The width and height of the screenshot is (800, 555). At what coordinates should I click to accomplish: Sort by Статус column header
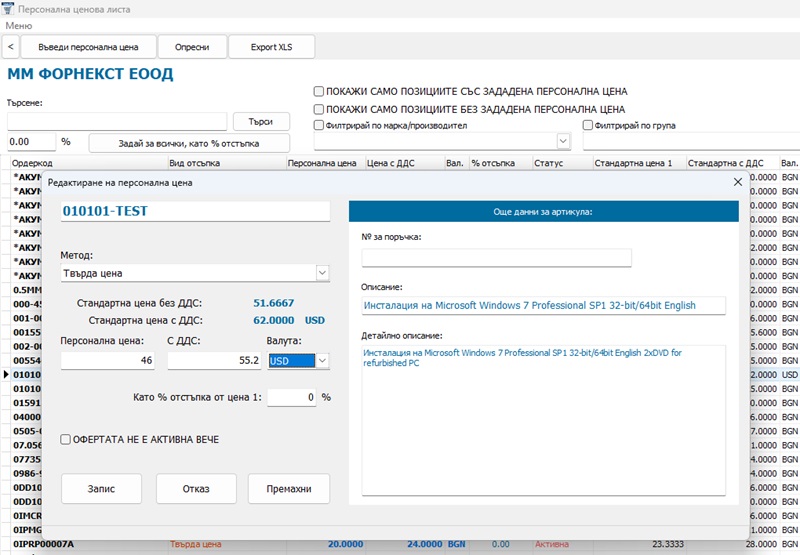click(x=562, y=163)
